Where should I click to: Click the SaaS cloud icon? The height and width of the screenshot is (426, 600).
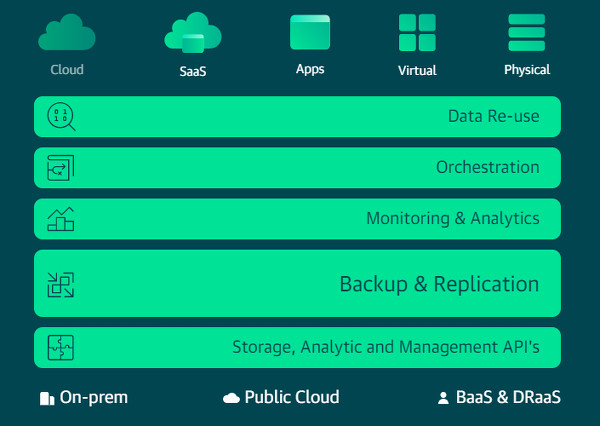point(193,33)
